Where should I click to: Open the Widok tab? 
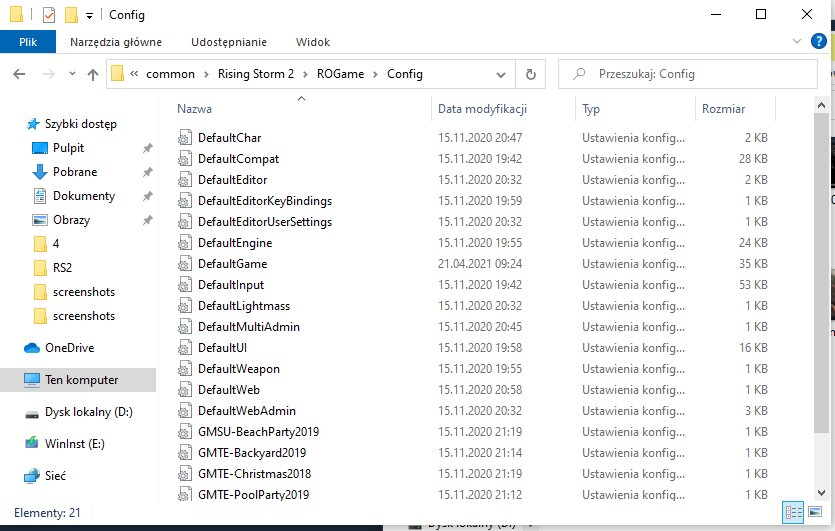(x=313, y=42)
